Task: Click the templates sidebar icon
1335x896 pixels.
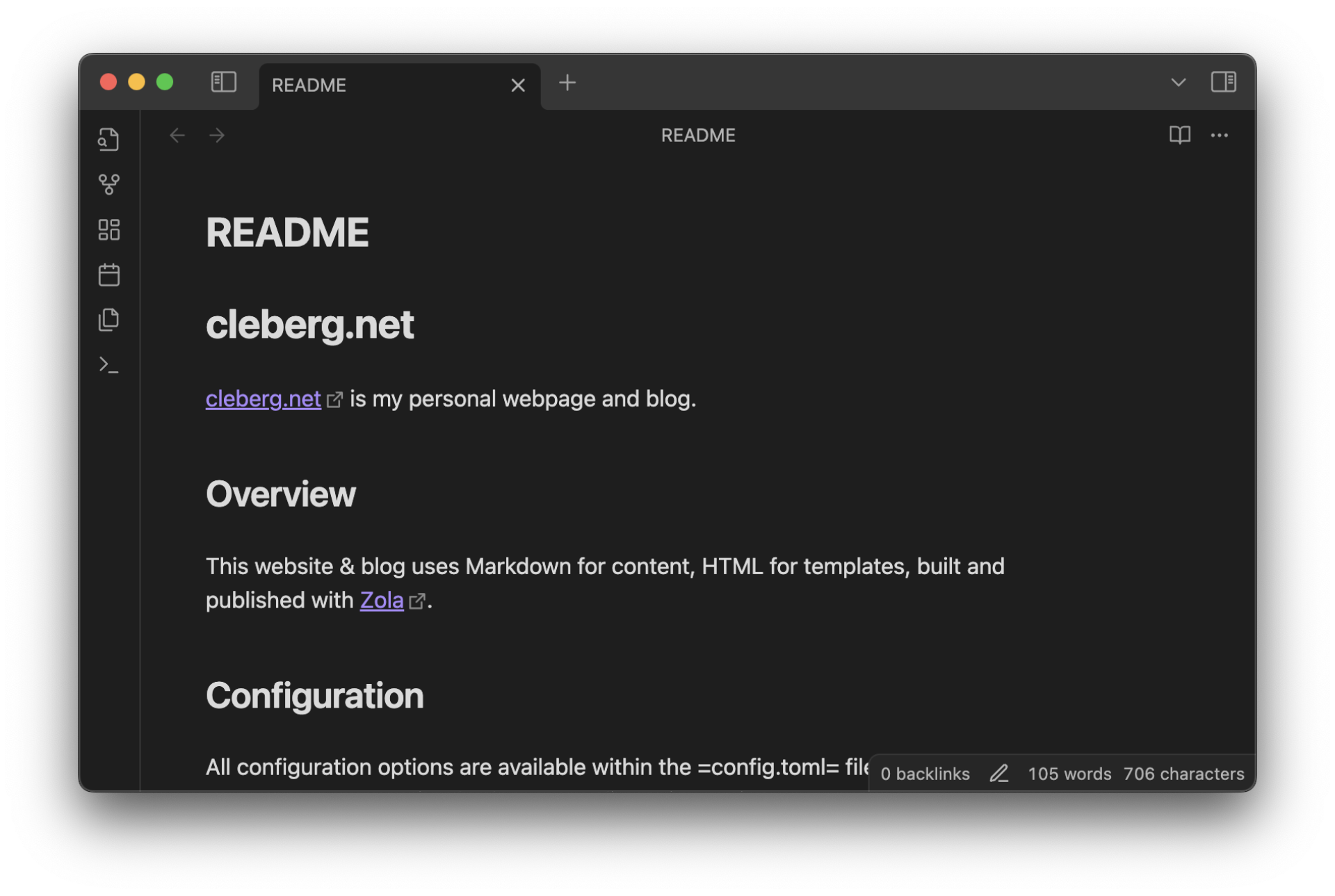Action: (x=108, y=319)
